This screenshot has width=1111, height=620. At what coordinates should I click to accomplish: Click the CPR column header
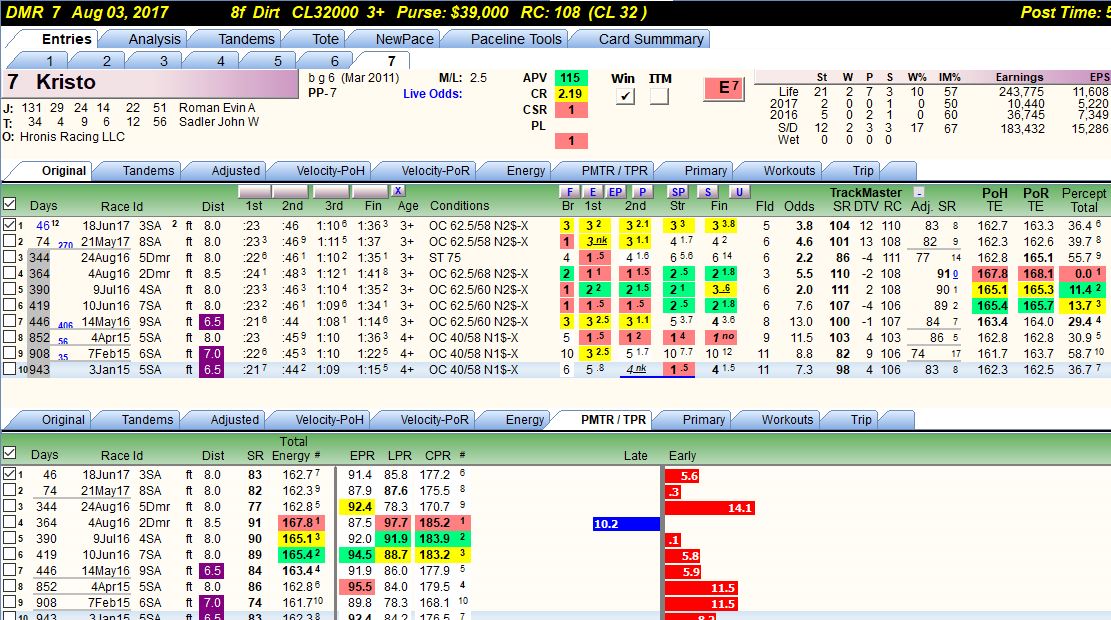click(x=437, y=456)
